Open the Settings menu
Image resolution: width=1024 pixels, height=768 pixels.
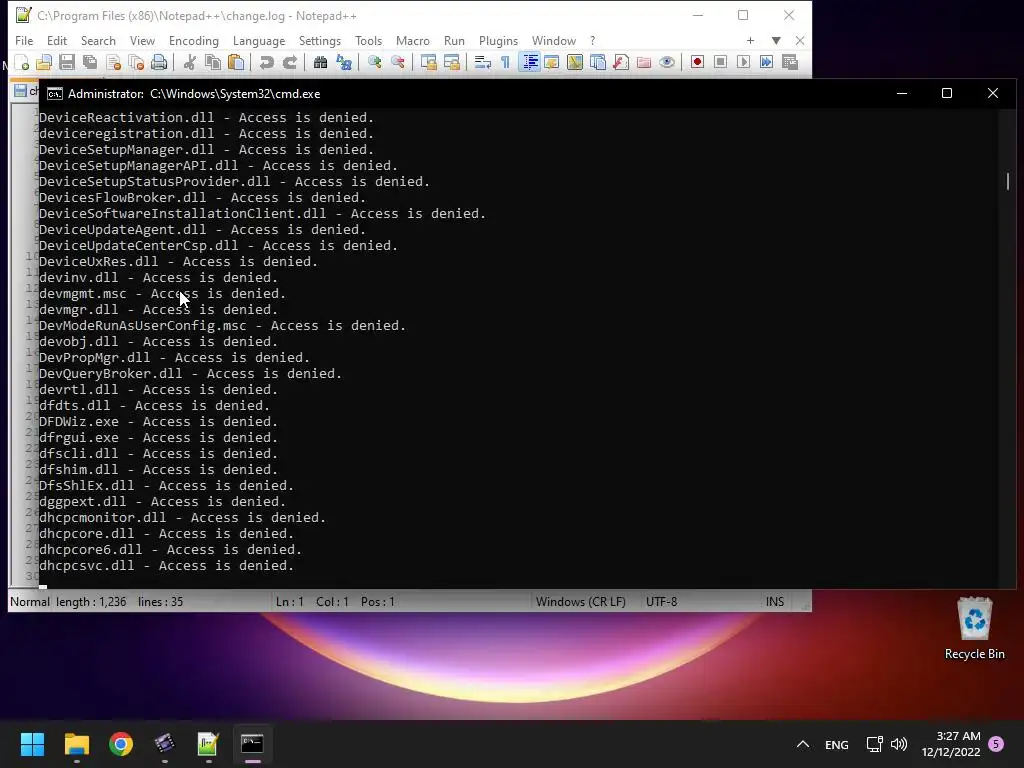(x=320, y=40)
